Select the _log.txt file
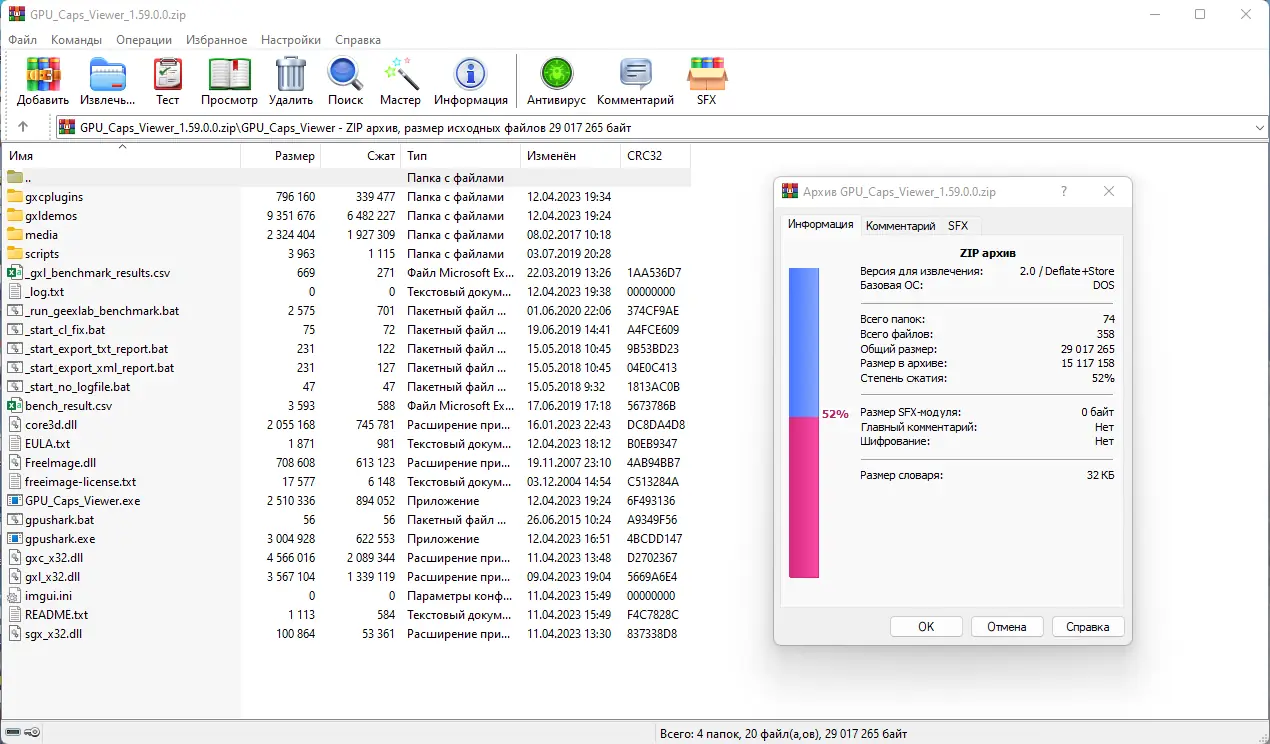Screen dimensions: 1270x744 (35, 292)
